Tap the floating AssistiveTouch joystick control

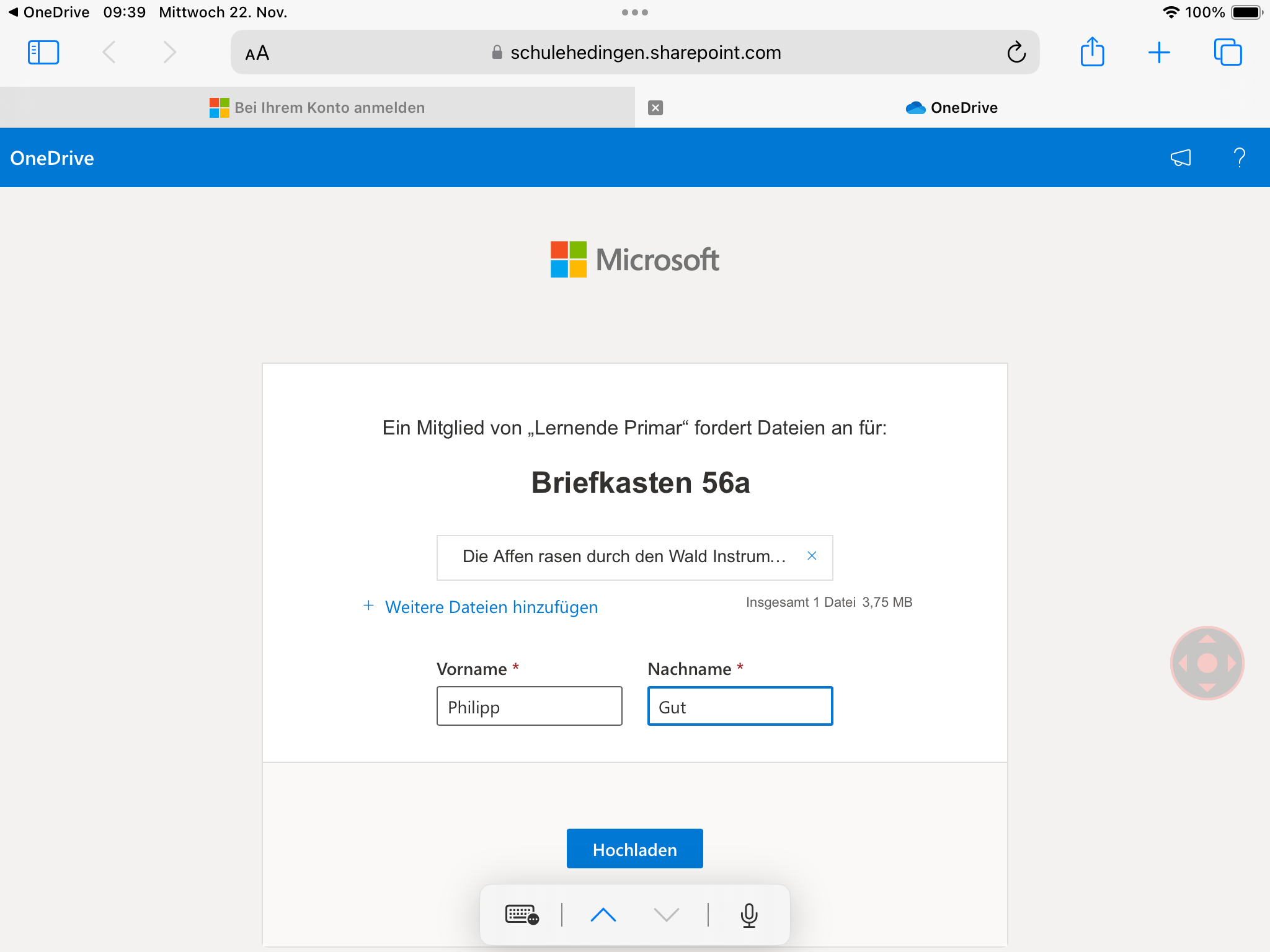[1207, 663]
